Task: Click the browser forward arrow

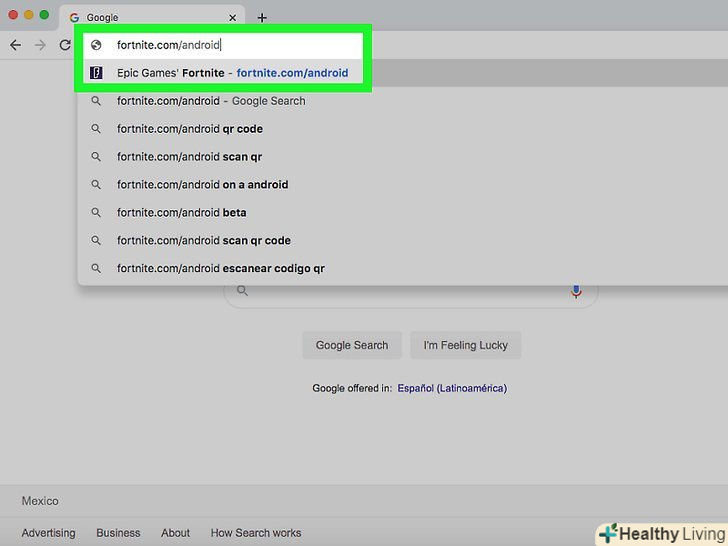Action: [x=40, y=45]
